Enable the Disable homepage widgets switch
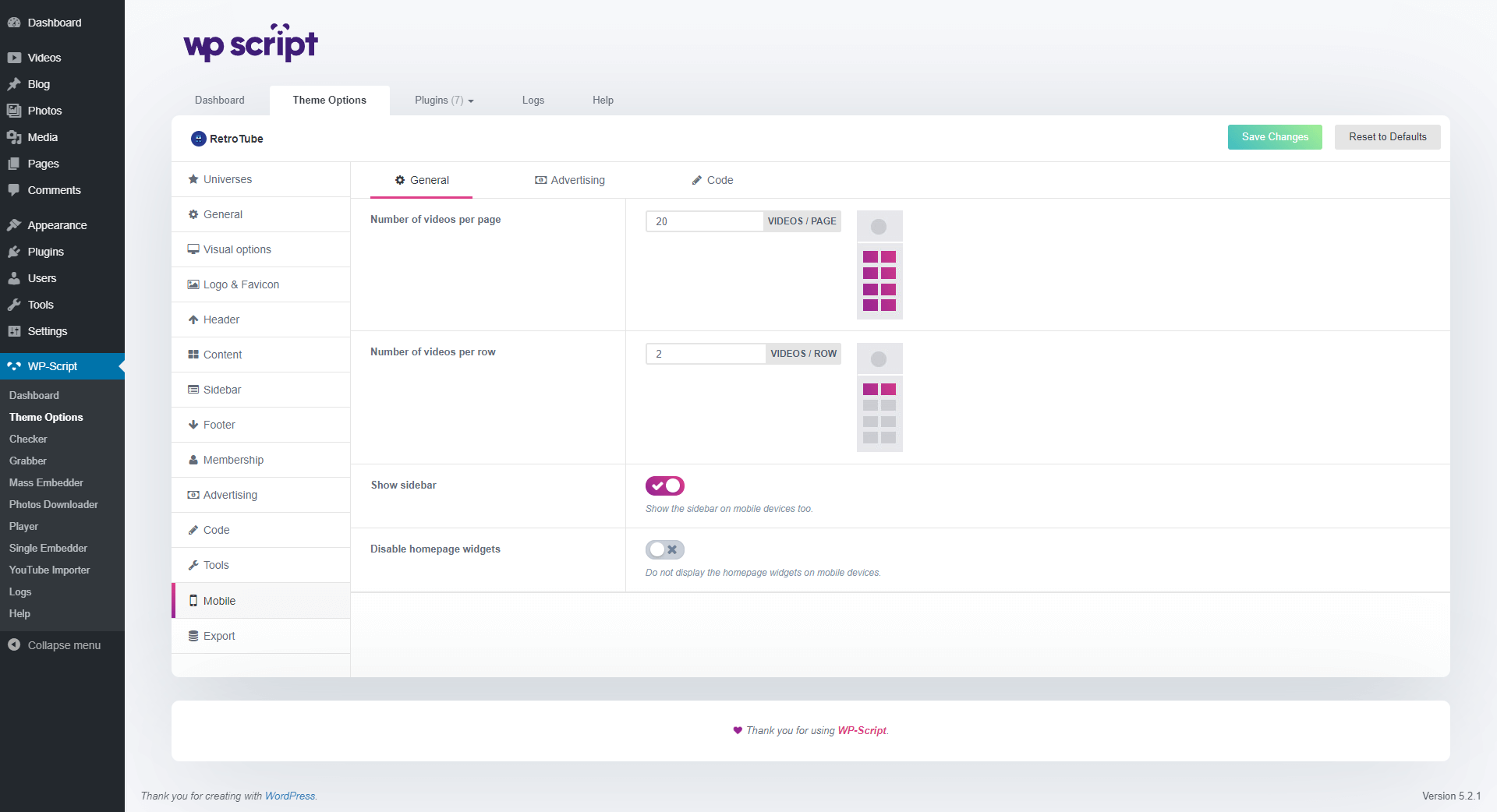The image size is (1497, 812). click(665, 549)
